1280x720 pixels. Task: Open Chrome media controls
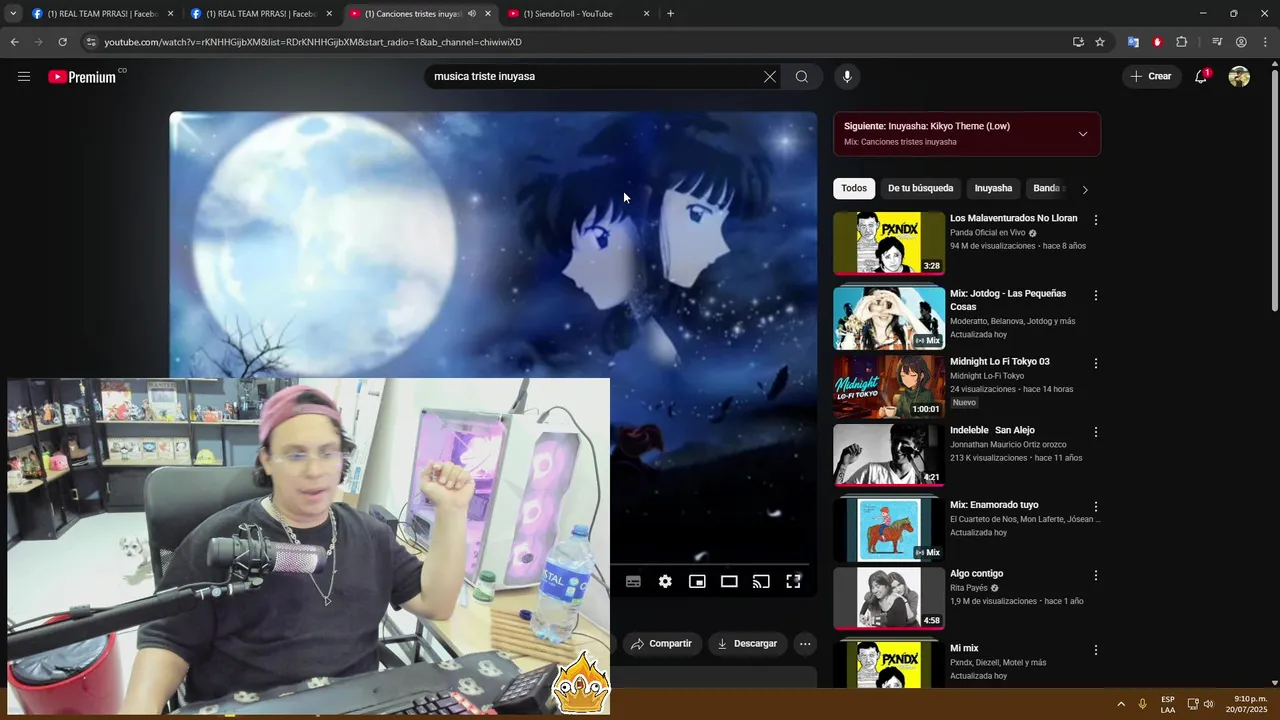point(1217,42)
